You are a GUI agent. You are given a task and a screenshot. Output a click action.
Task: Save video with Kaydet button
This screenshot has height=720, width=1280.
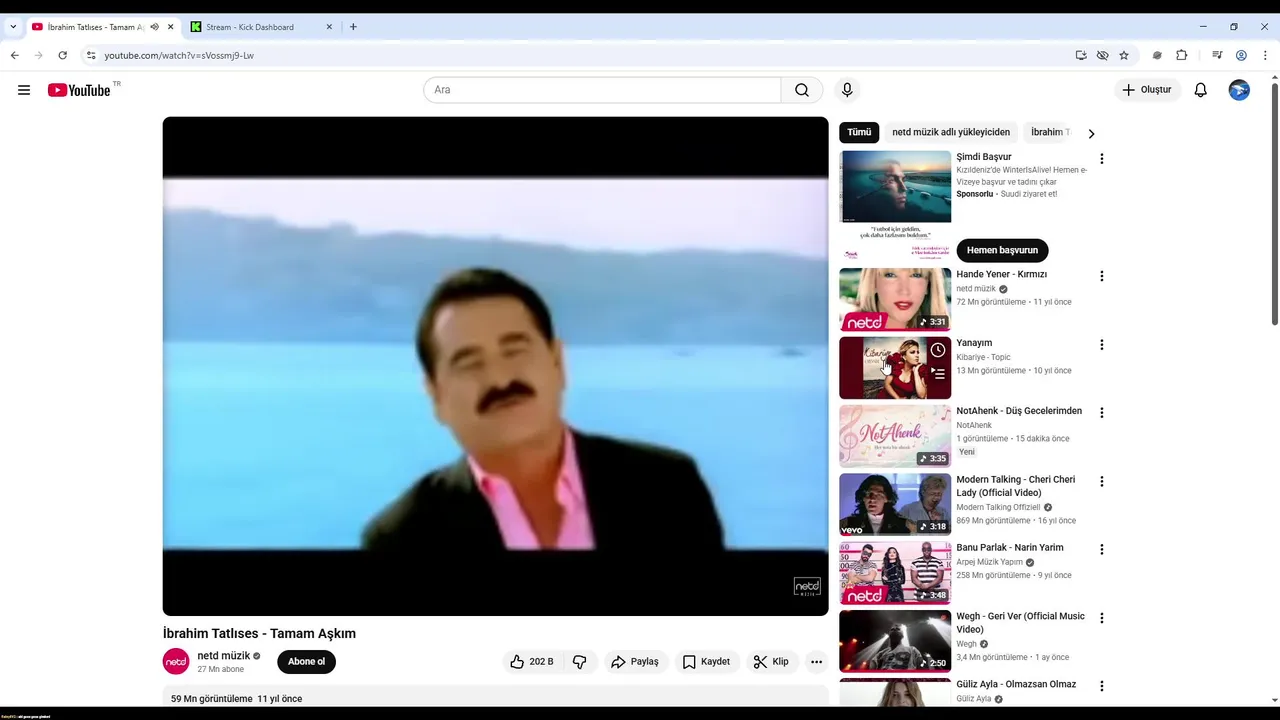(x=706, y=662)
